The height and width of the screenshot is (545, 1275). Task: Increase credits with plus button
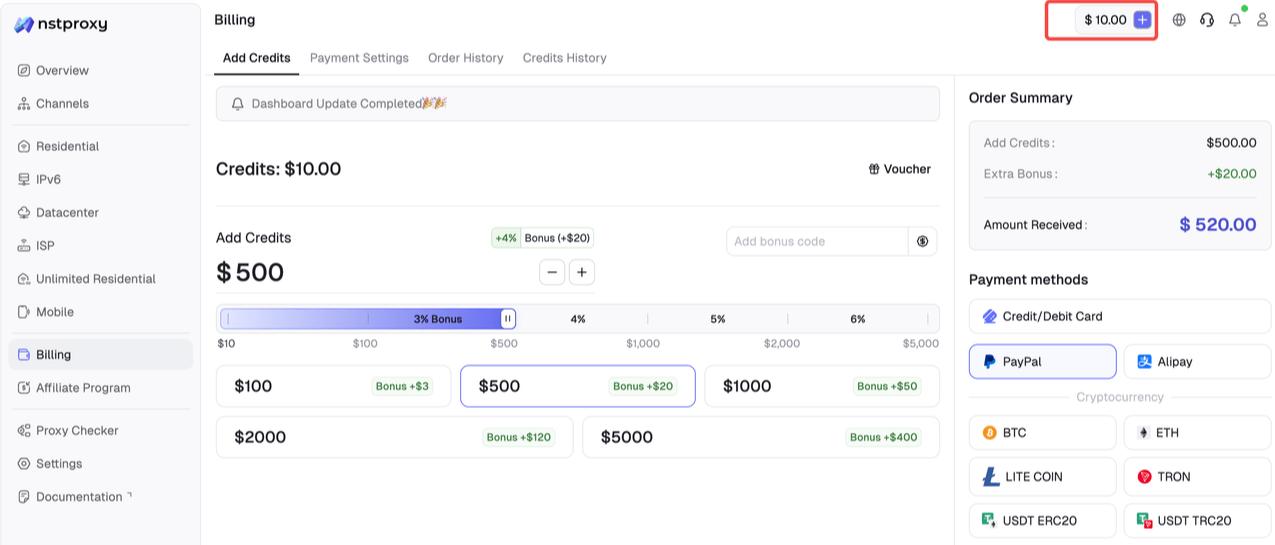pos(582,272)
